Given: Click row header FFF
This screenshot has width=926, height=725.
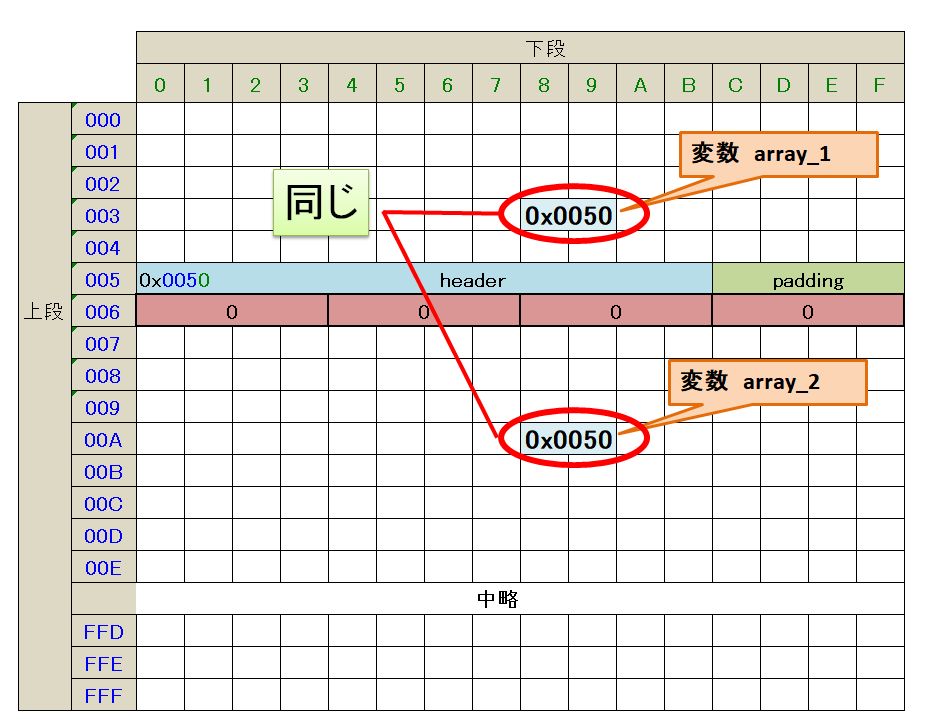Looking at the screenshot, I should point(103,696).
